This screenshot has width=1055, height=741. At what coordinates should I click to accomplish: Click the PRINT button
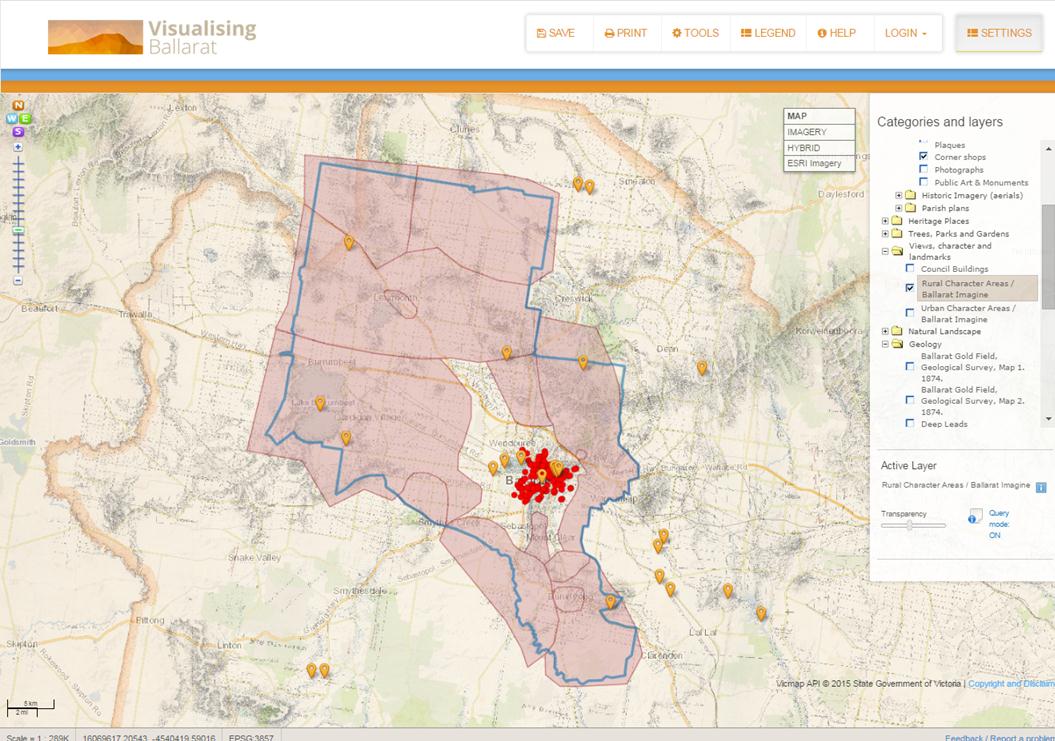[x=626, y=33]
